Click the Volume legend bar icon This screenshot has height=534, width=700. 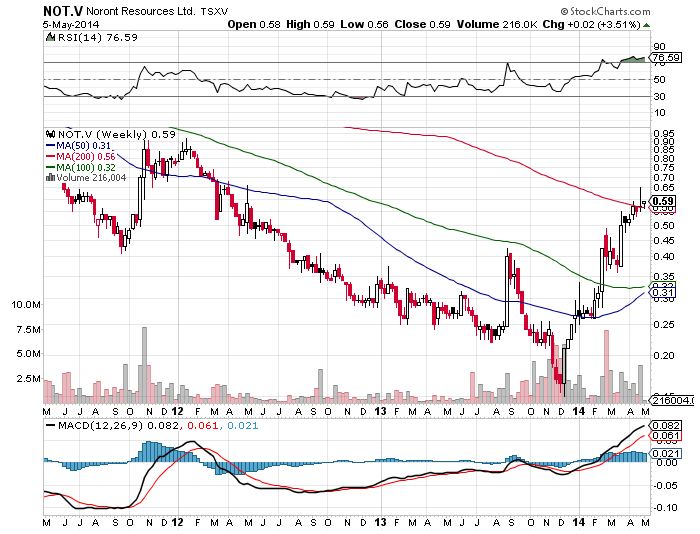tap(51, 178)
